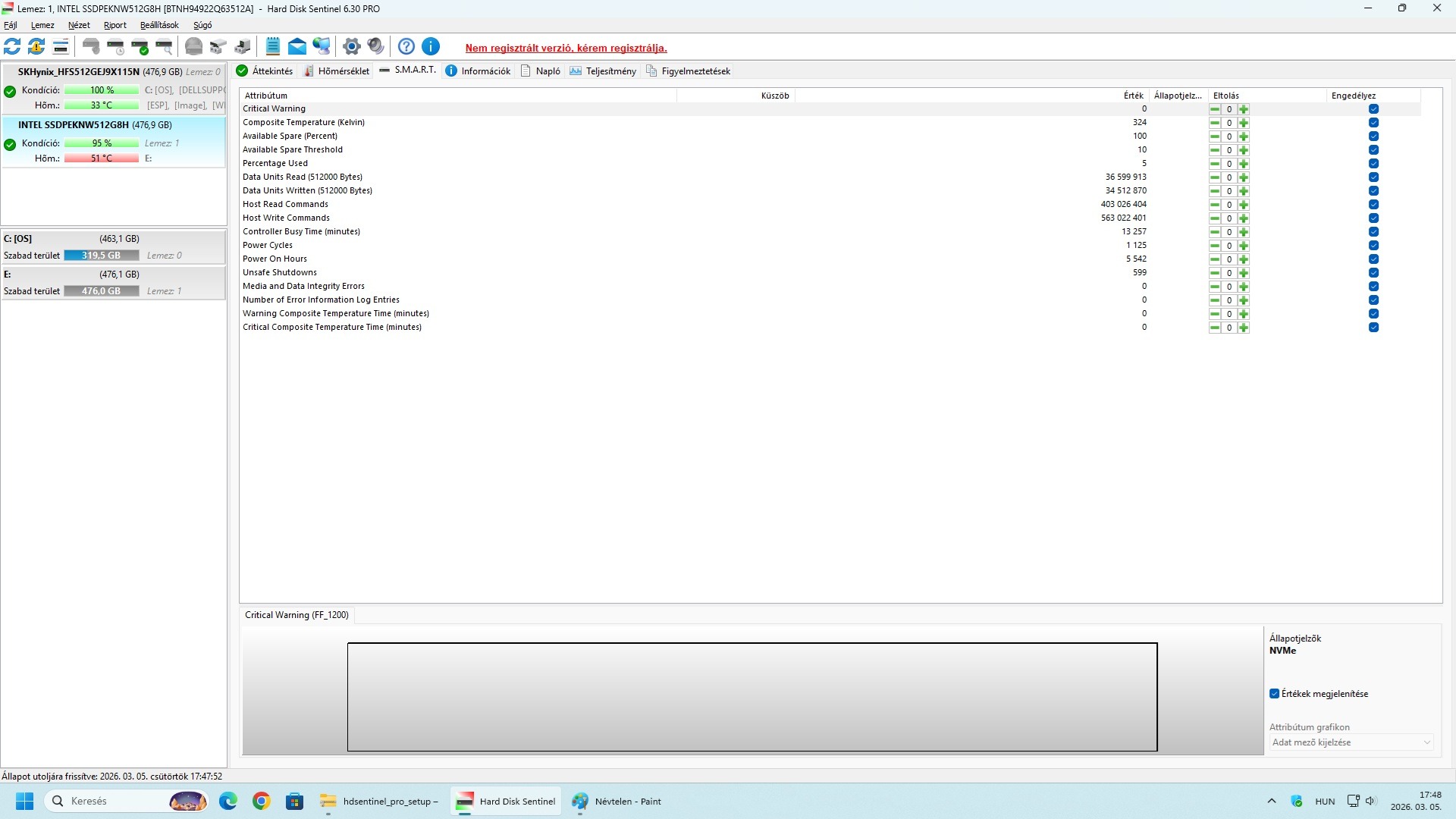The image size is (1456, 819).
Task: Open the Riport menu
Action: (115, 25)
